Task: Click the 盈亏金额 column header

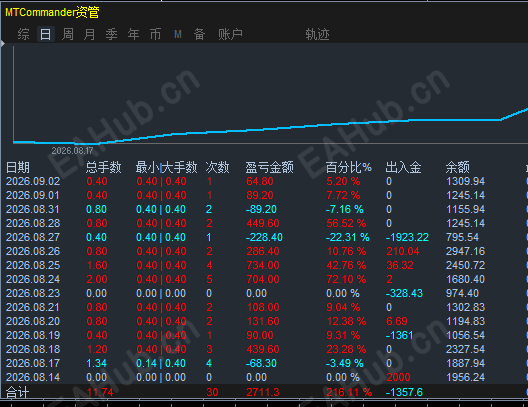Action: (269, 167)
